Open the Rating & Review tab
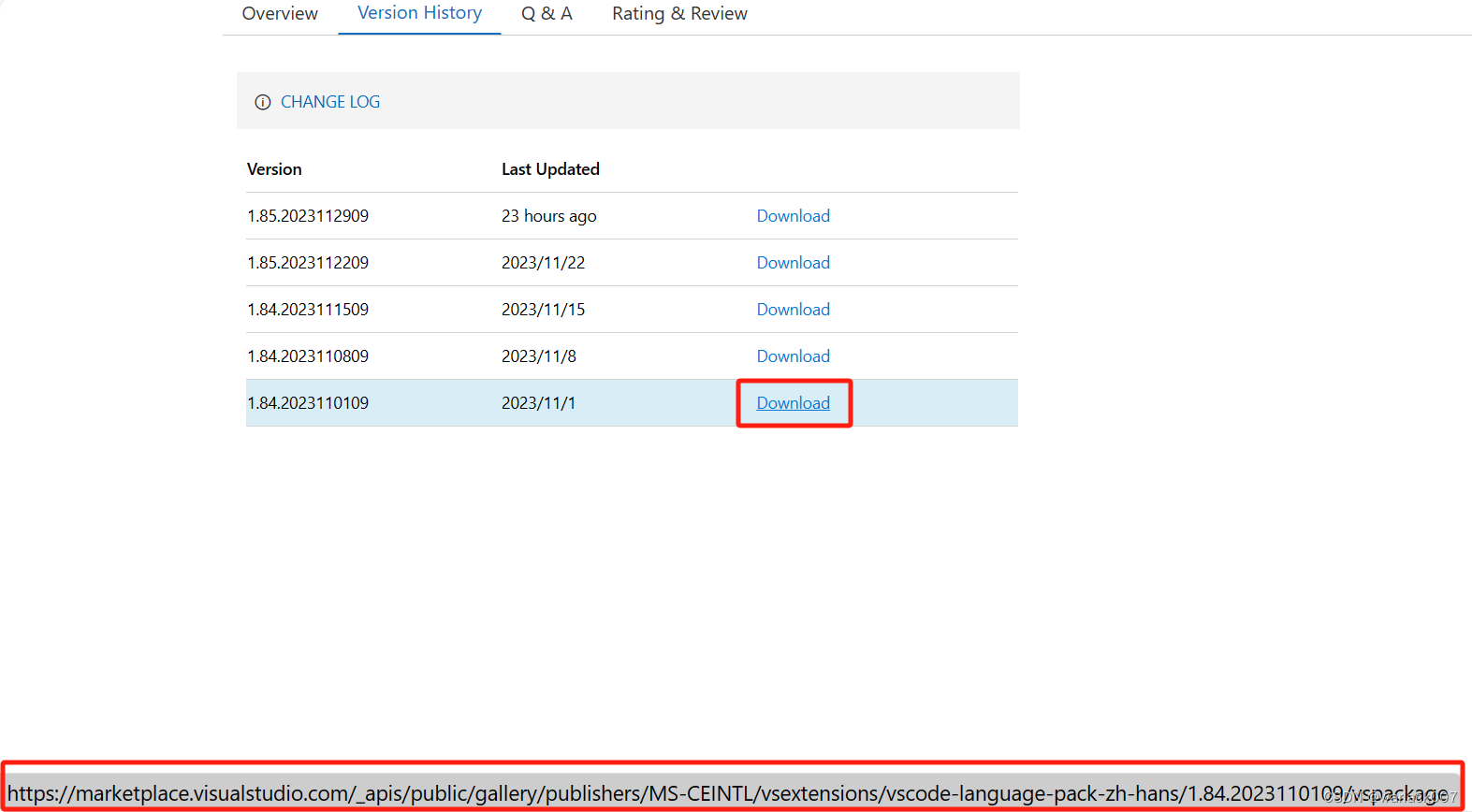Viewport: 1472px width, 812px height. click(679, 14)
